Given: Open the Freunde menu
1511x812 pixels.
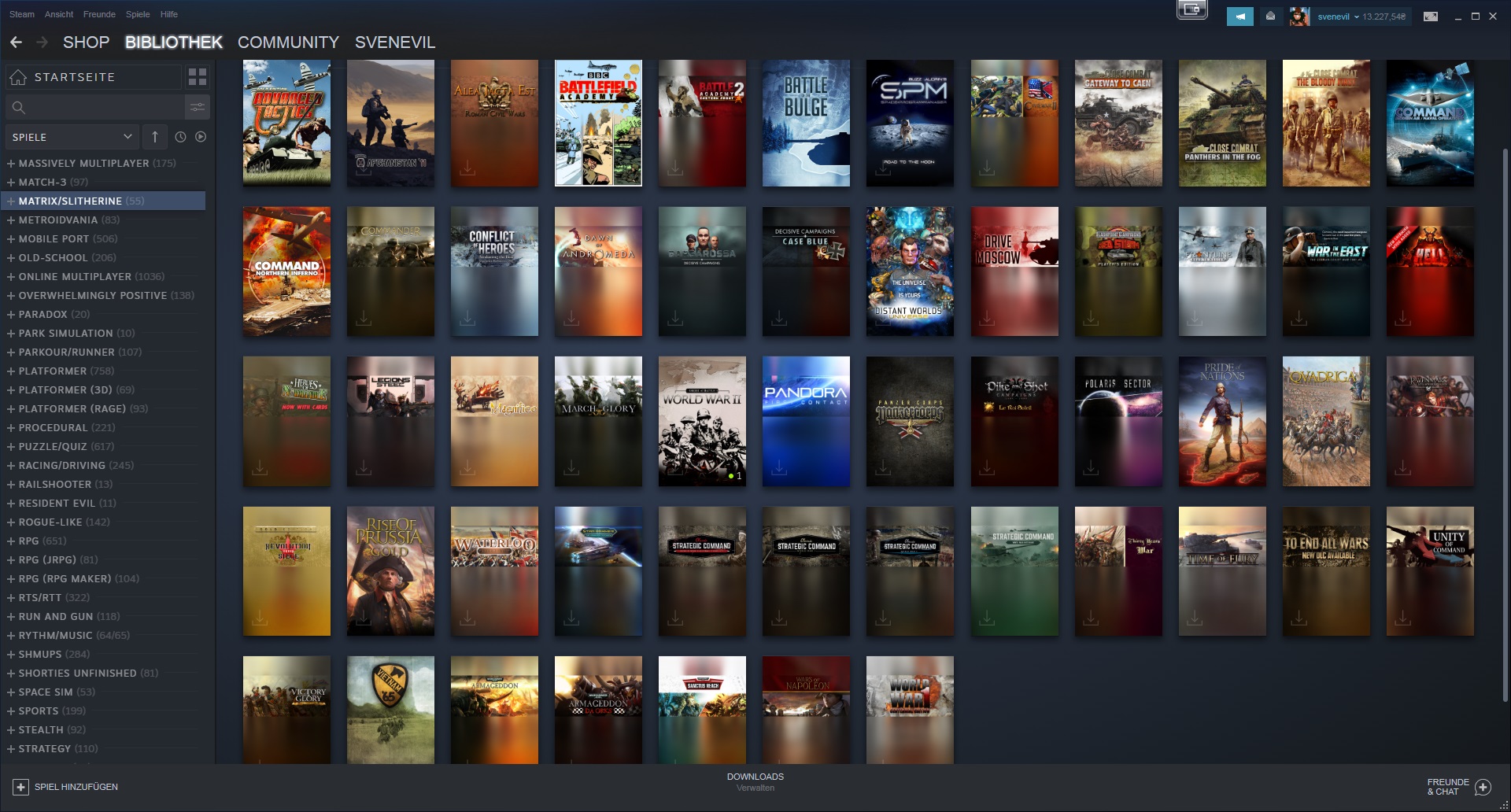Looking at the screenshot, I should coord(99,14).
